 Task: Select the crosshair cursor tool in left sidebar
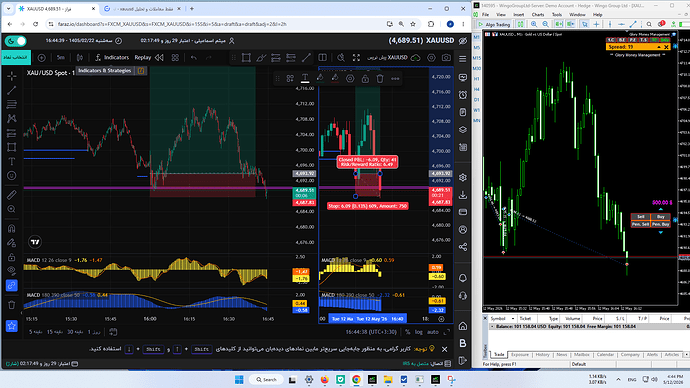coord(12,76)
